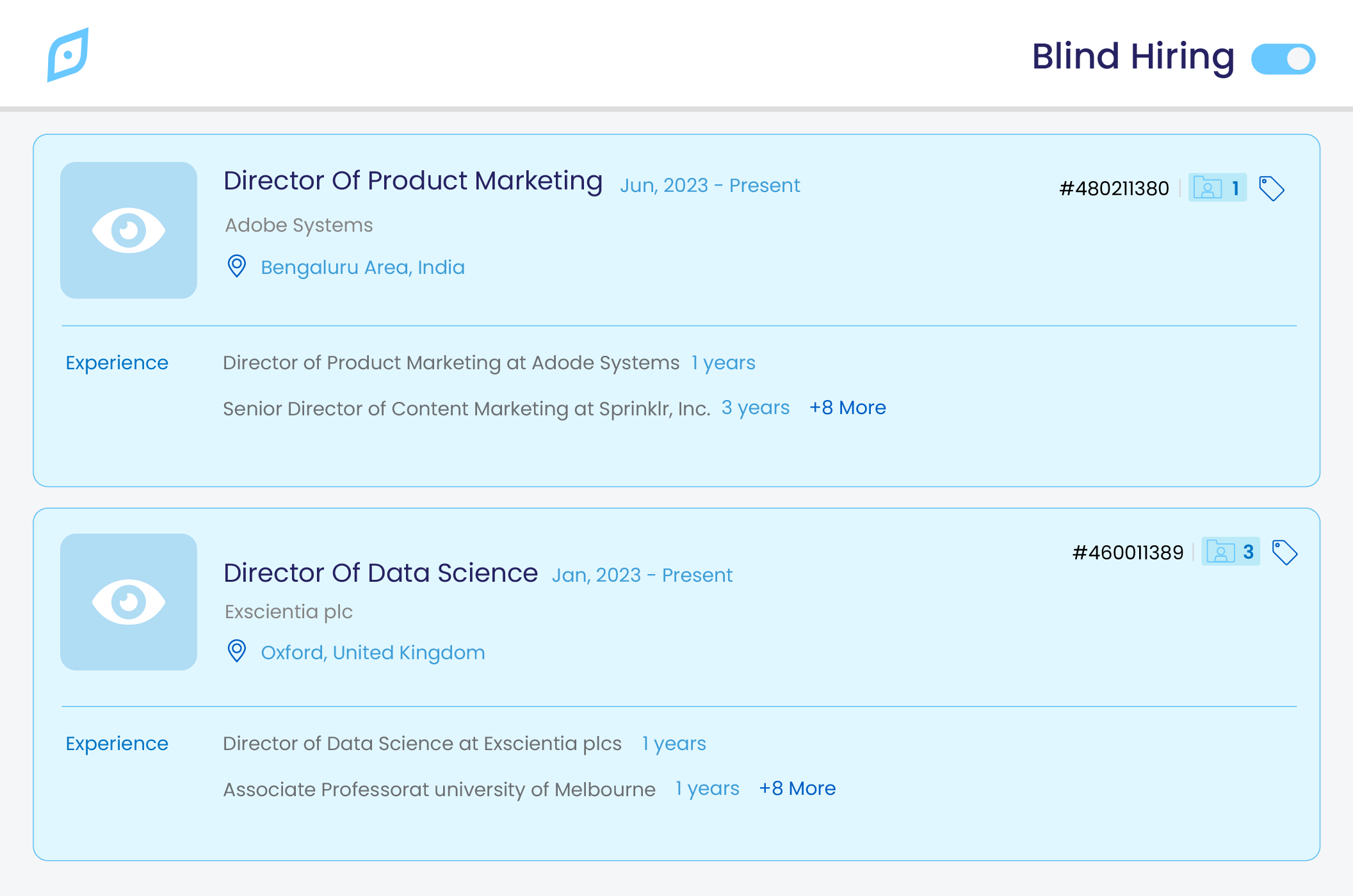This screenshot has height=896, width=1353.
Task: Reveal hidden photo of Product Marketing candidate
Action: click(x=129, y=230)
